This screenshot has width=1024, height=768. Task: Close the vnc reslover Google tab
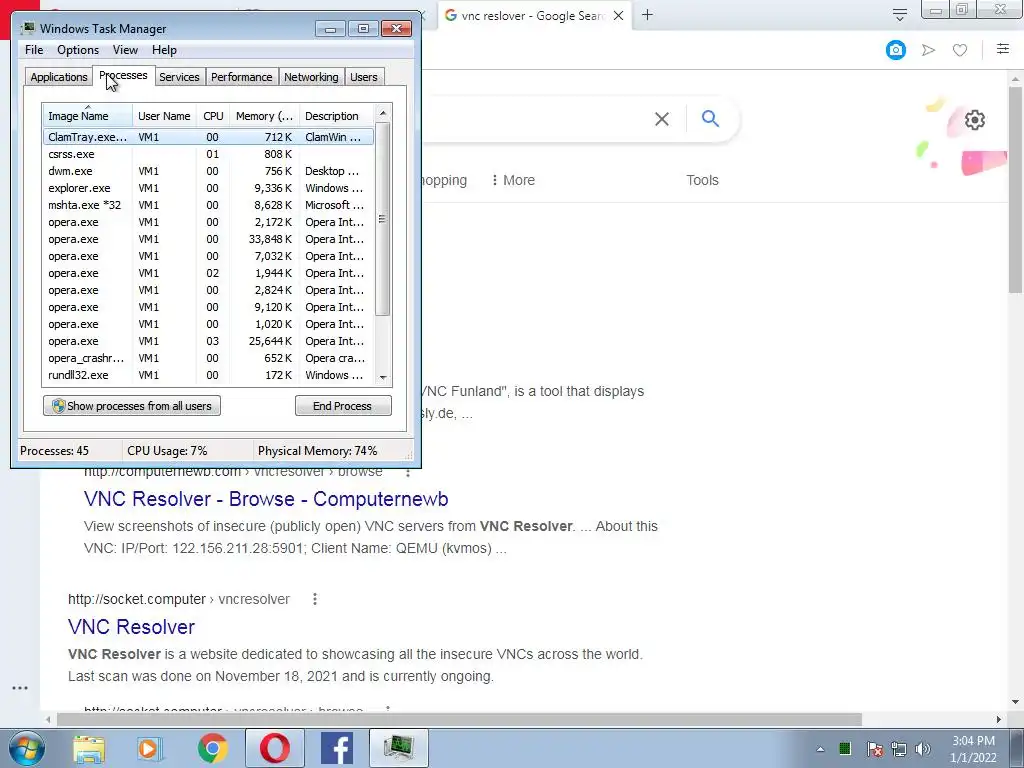click(x=618, y=16)
